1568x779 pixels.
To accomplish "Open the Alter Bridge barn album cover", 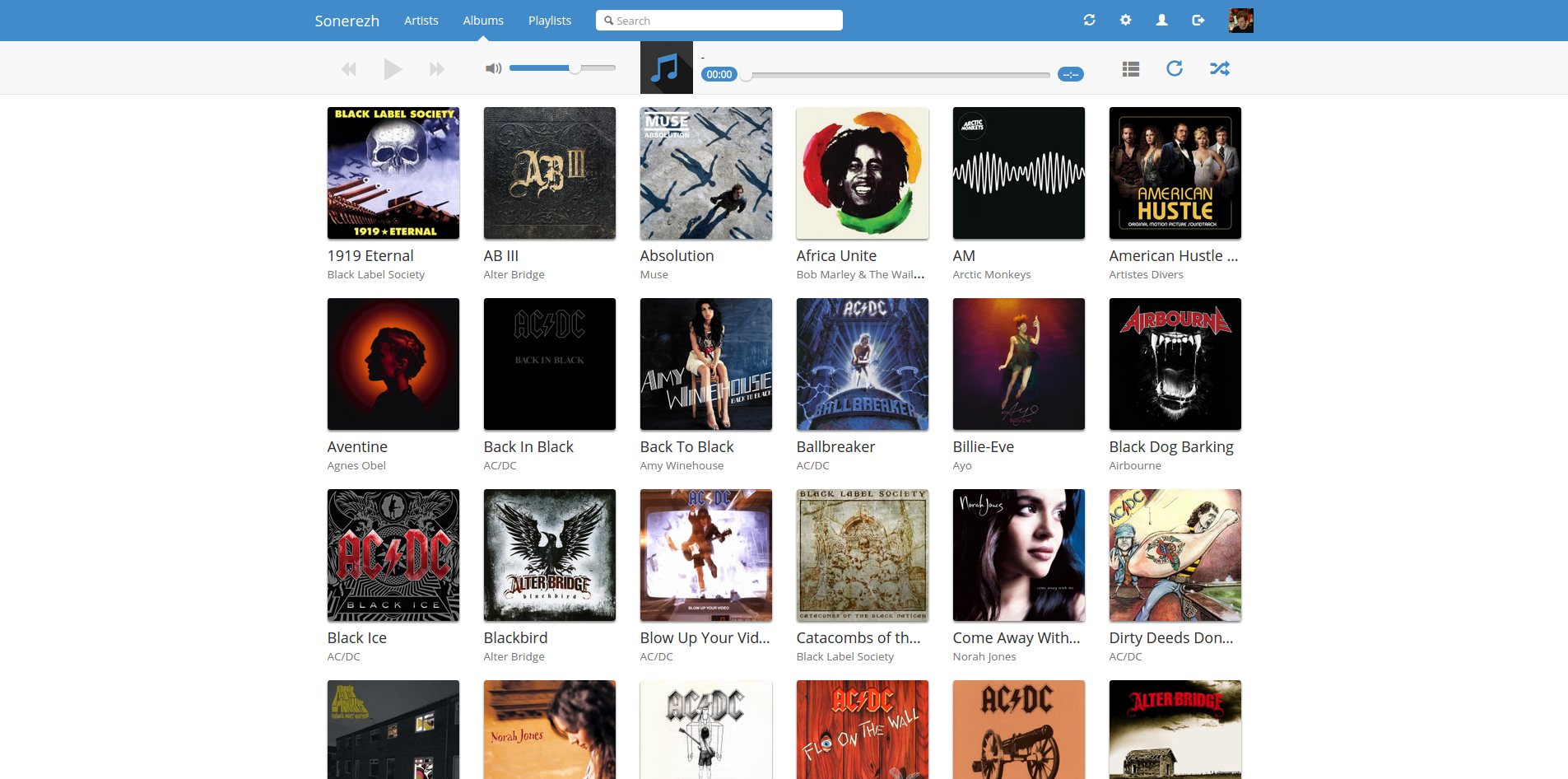I will point(1175,730).
